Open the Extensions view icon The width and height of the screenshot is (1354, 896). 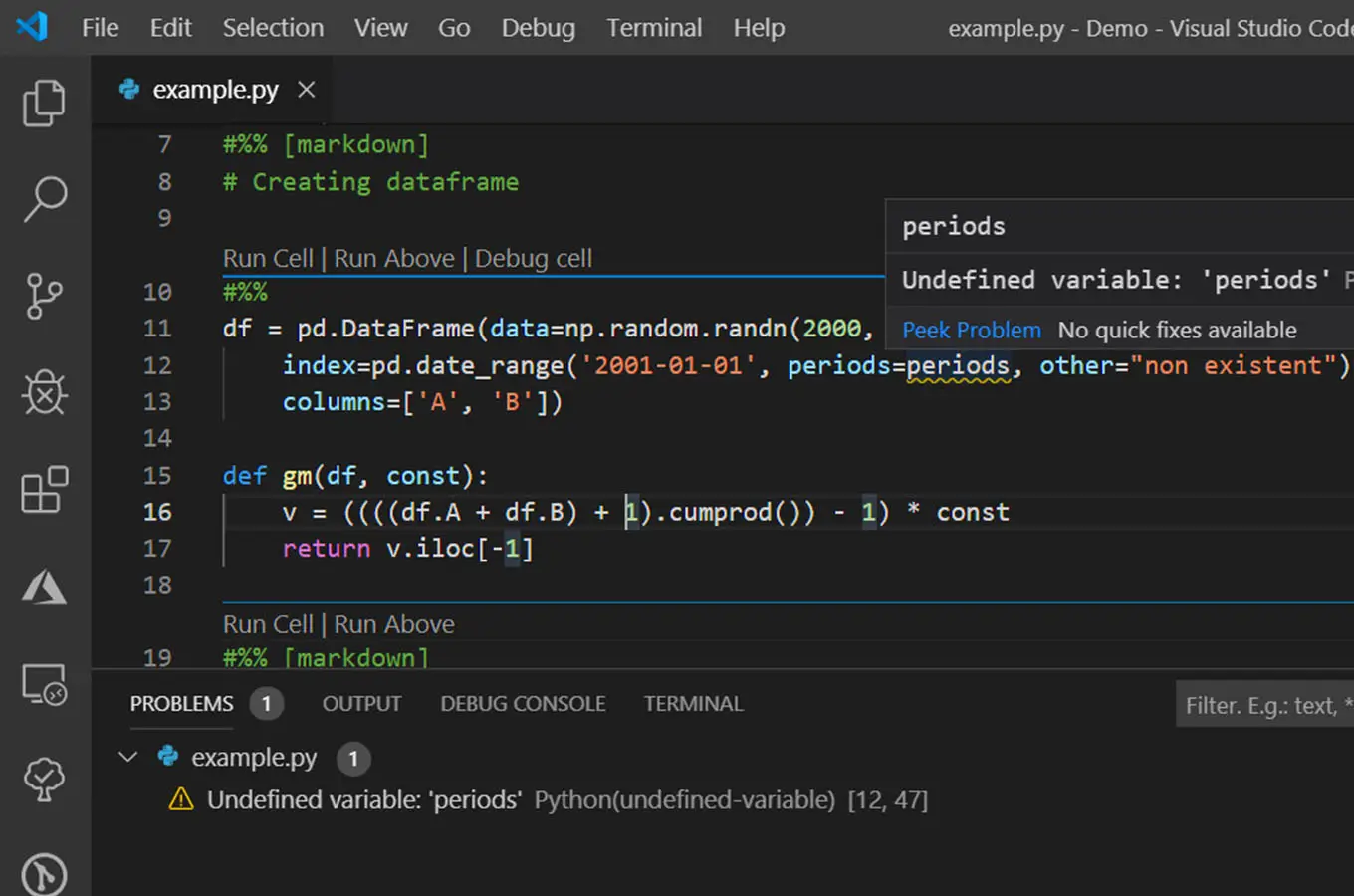pyautogui.click(x=44, y=490)
